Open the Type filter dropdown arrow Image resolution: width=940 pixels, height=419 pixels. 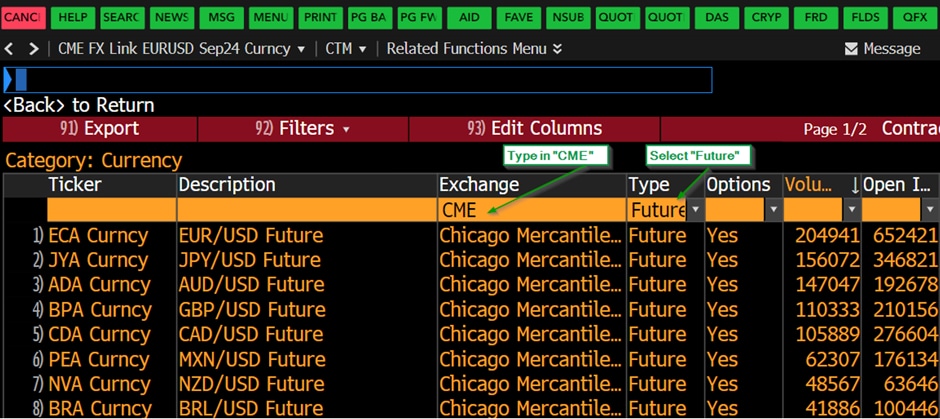coord(696,210)
